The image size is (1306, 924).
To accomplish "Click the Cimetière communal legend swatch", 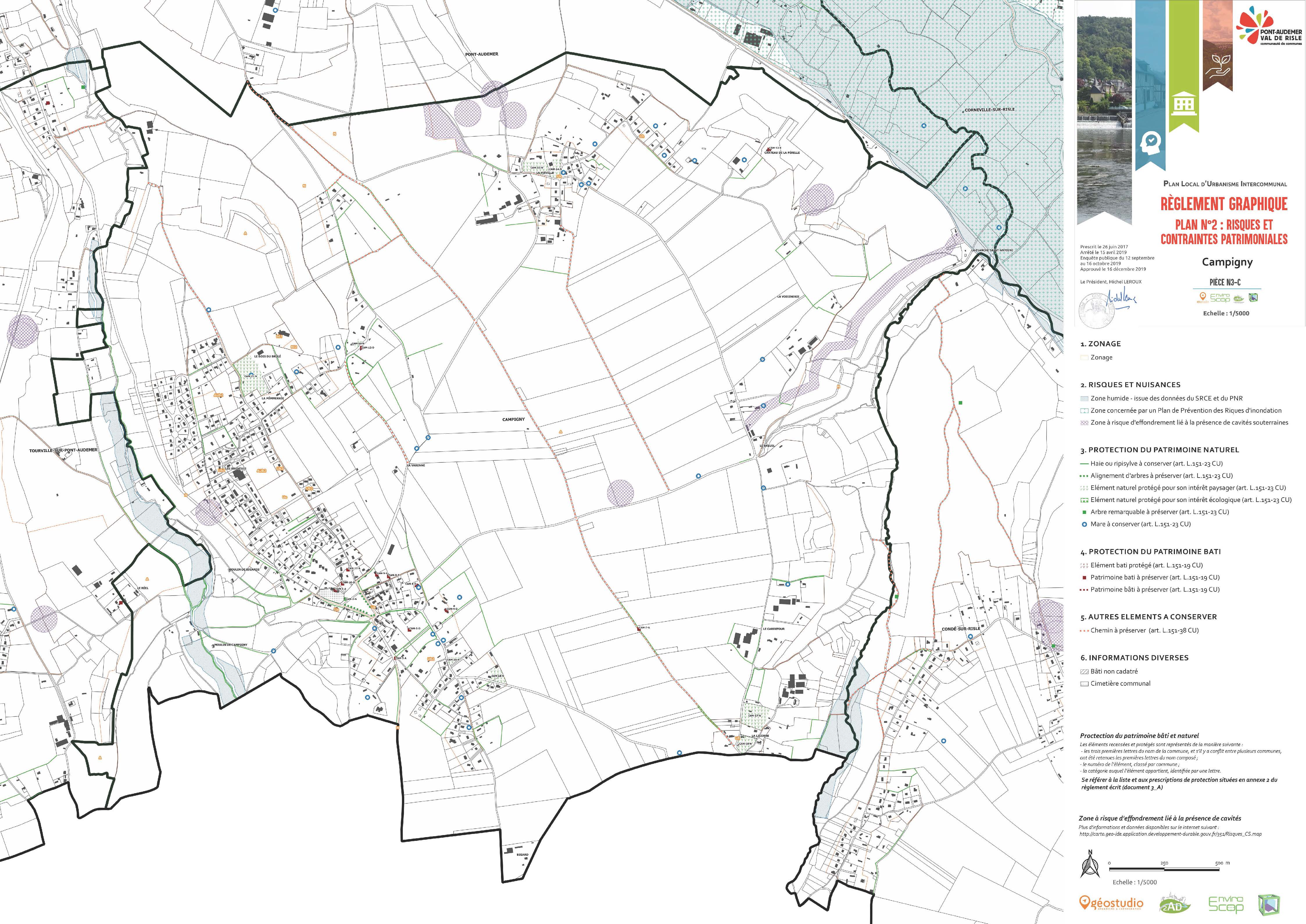I will 1084,684.
